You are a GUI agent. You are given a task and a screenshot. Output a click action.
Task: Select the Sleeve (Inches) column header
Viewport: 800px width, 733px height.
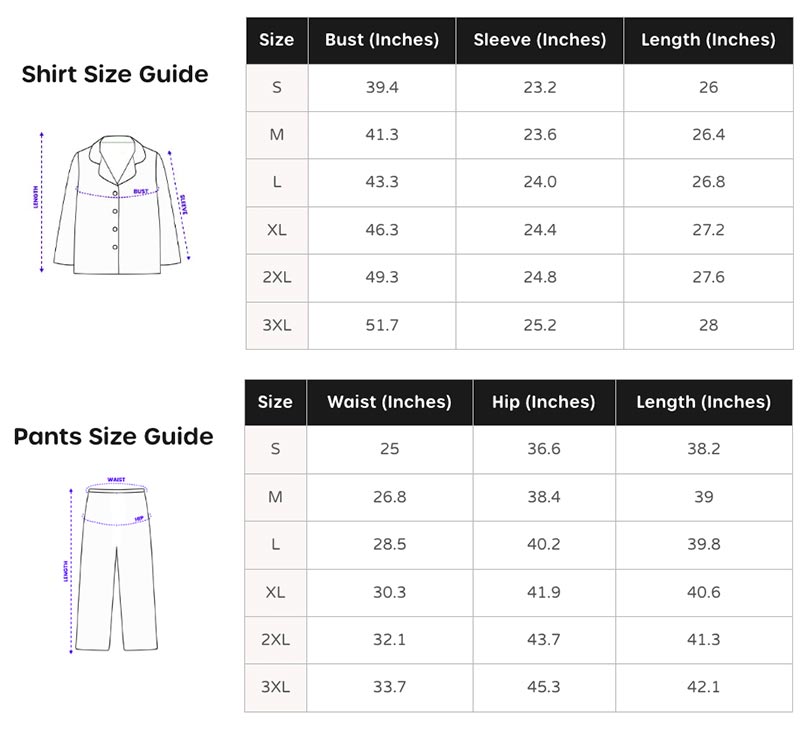pos(540,40)
